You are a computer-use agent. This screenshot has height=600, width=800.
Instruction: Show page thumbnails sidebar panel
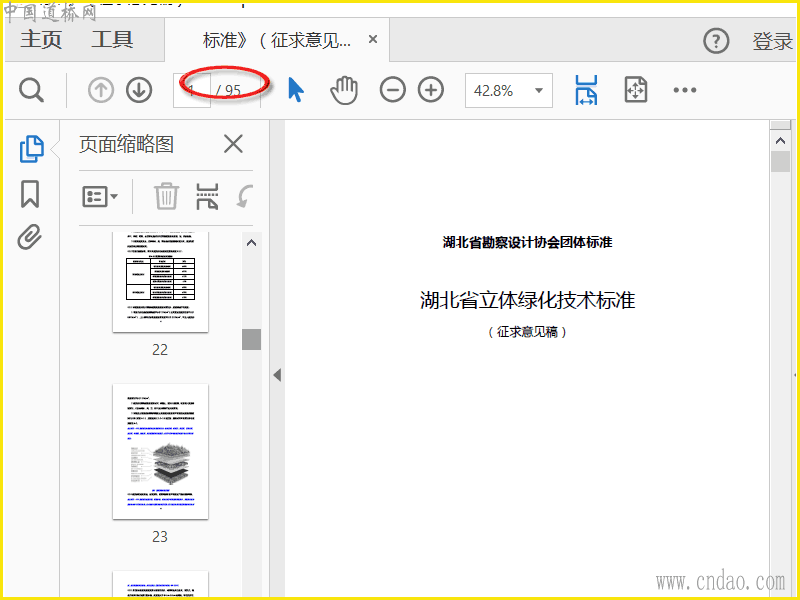click(32, 149)
